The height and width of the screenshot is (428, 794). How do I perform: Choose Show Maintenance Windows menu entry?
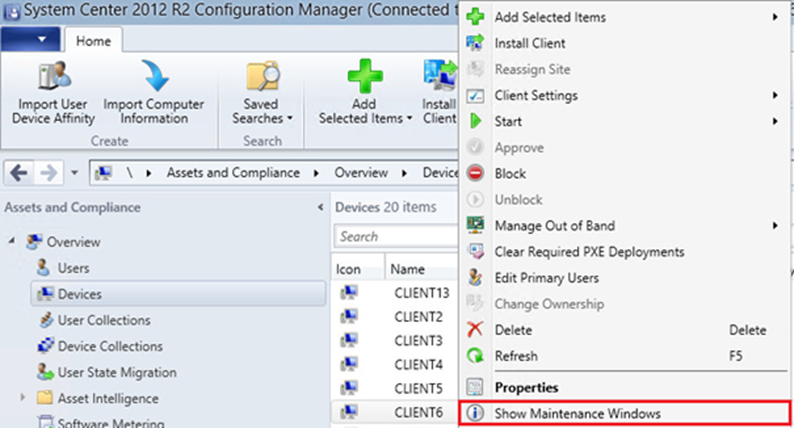(x=625, y=413)
